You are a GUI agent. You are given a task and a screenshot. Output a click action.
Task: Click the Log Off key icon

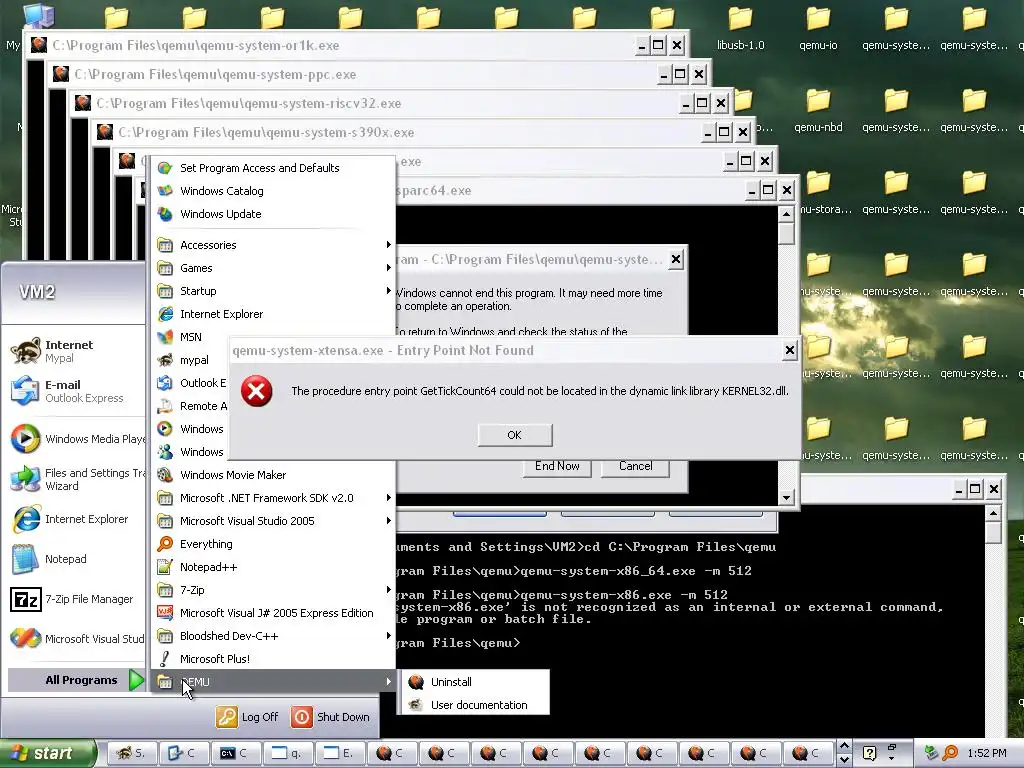point(227,717)
